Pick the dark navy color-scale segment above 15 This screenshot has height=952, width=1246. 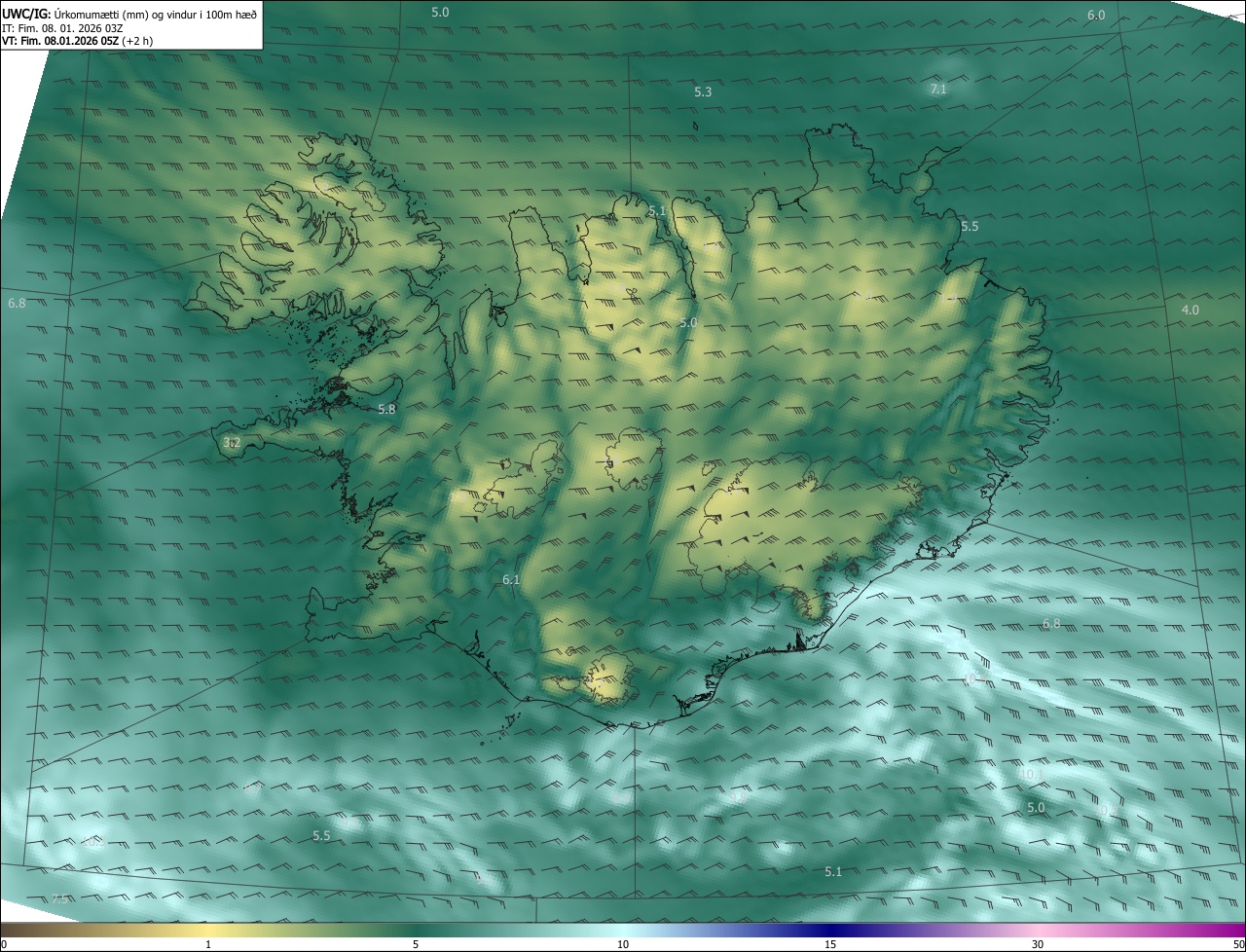pos(830,931)
